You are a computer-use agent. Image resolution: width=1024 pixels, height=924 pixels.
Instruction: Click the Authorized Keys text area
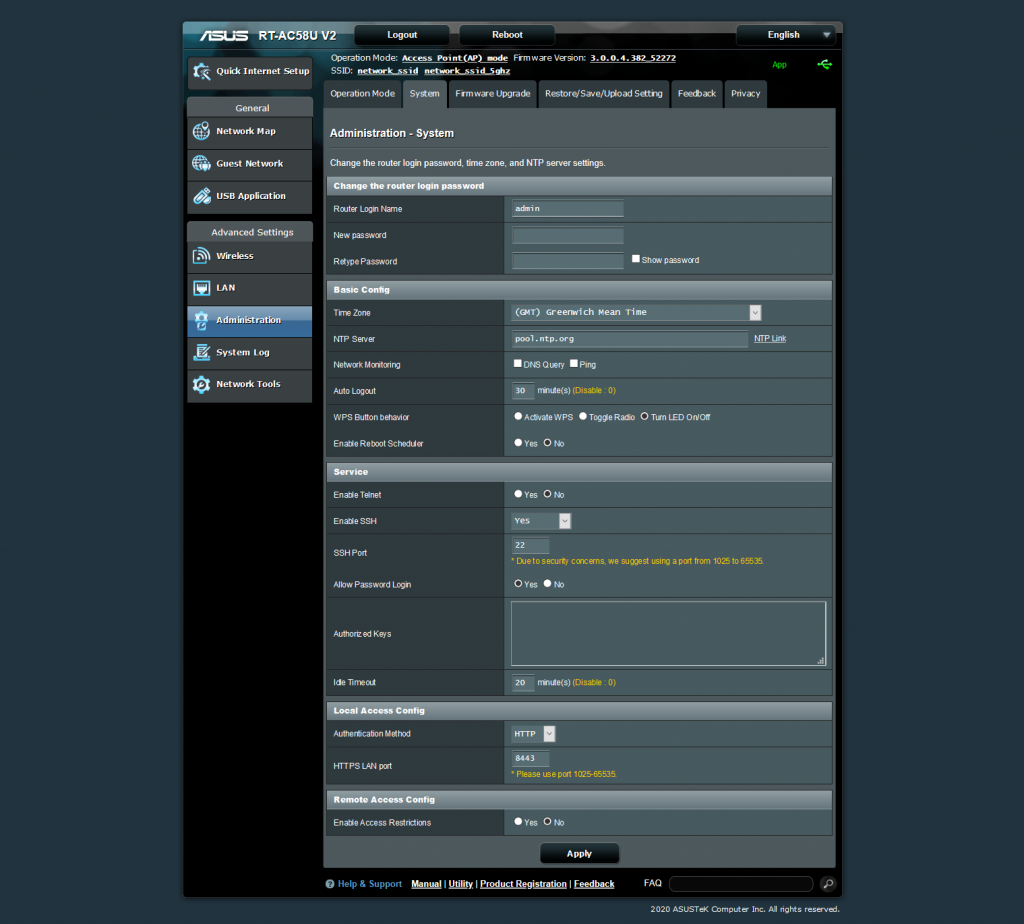click(x=669, y=633)
